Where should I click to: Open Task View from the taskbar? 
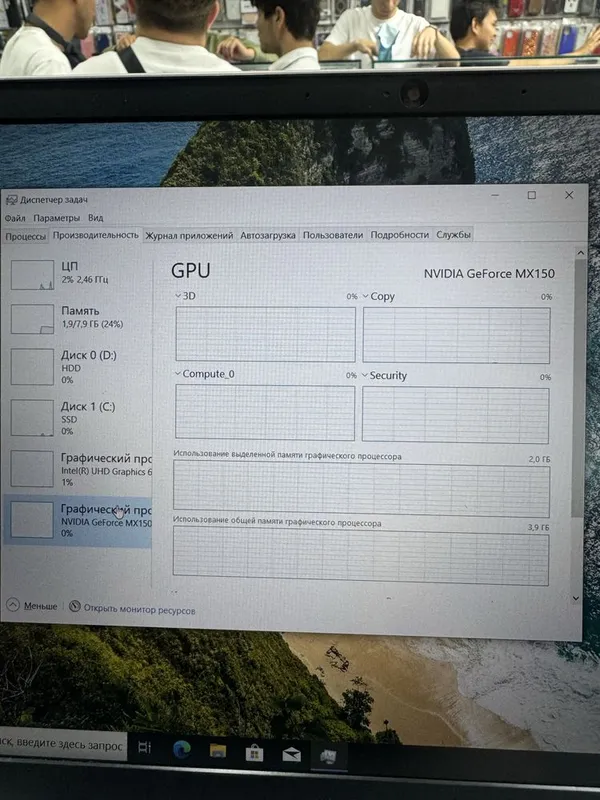(144, 747)
